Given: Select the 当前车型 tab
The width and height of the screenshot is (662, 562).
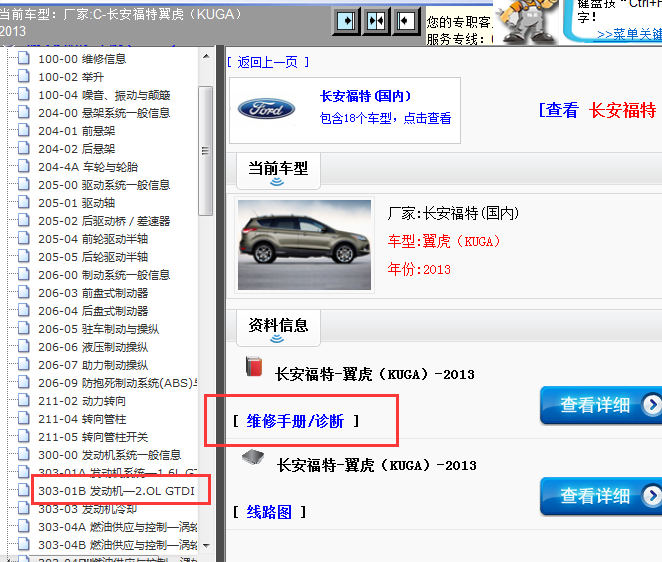Looking at the screenshot, I should 278,171.
